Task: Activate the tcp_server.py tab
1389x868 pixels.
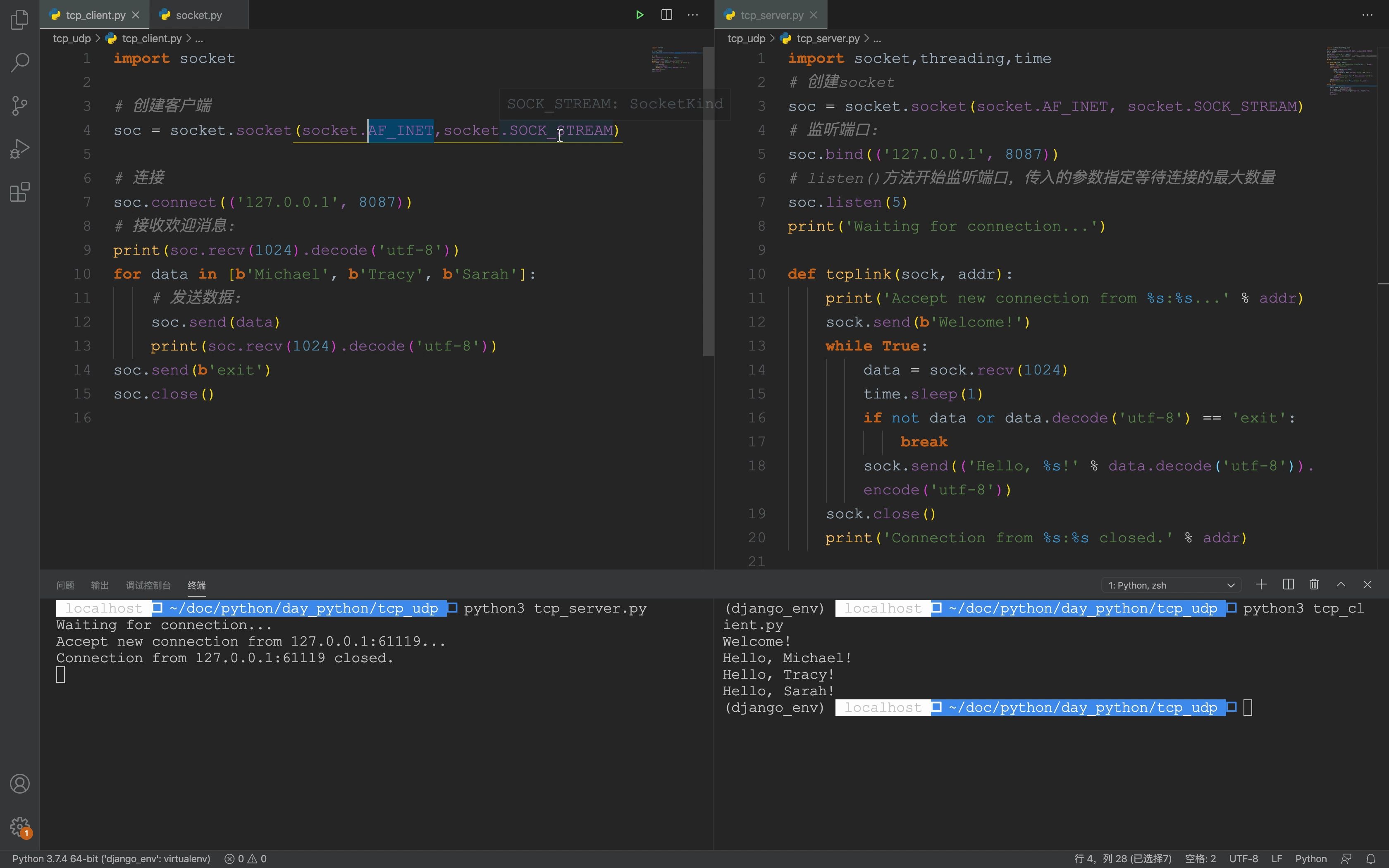Action: point(771,15)
